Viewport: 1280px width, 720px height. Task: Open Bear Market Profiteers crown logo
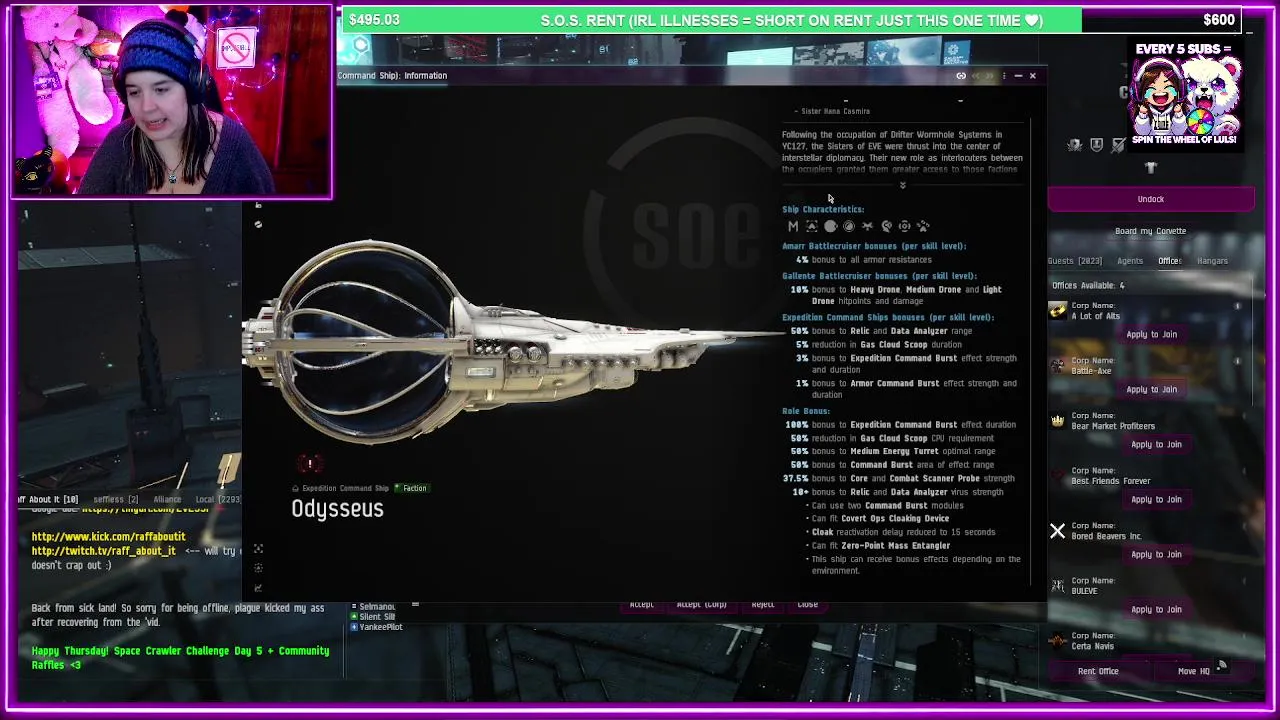pos(1057,421)
